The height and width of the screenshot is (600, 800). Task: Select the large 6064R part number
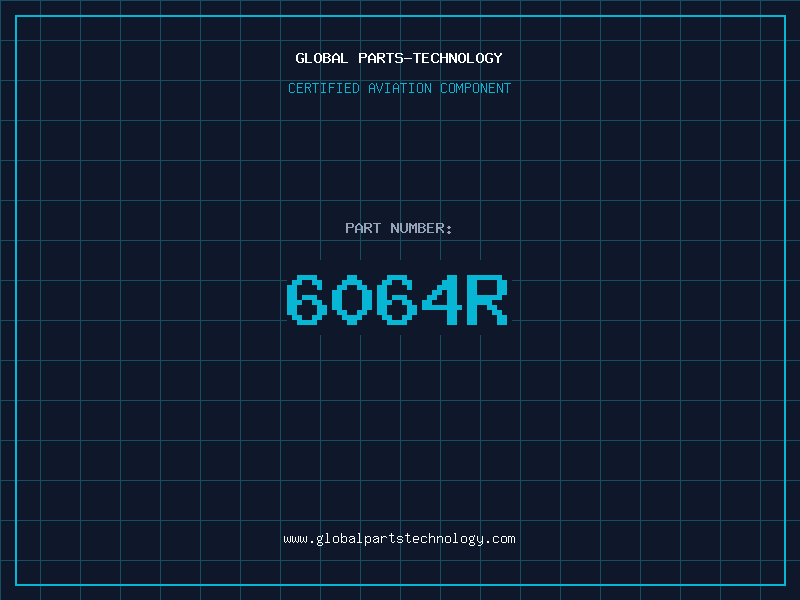(x=399, y=300)
